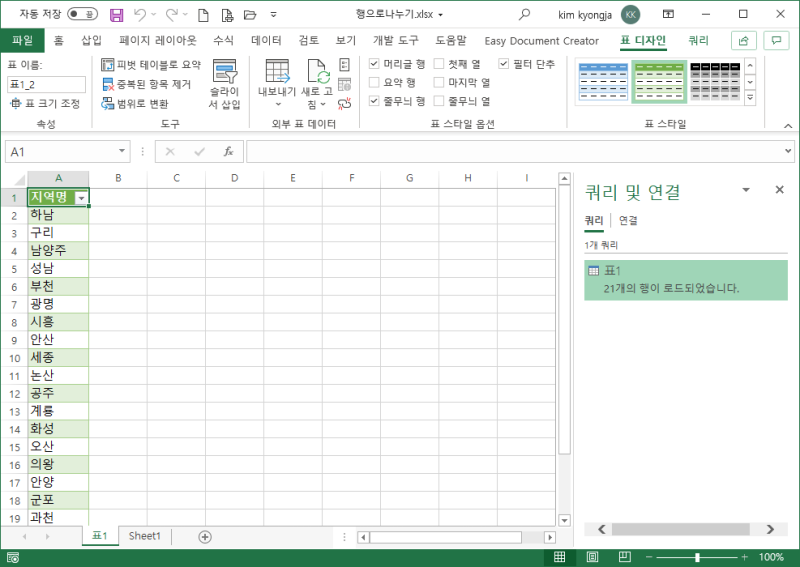This screenshot has height=567, width=800.
Task: Open the Name Box dropdown arrow
Action: click(122, 151)
